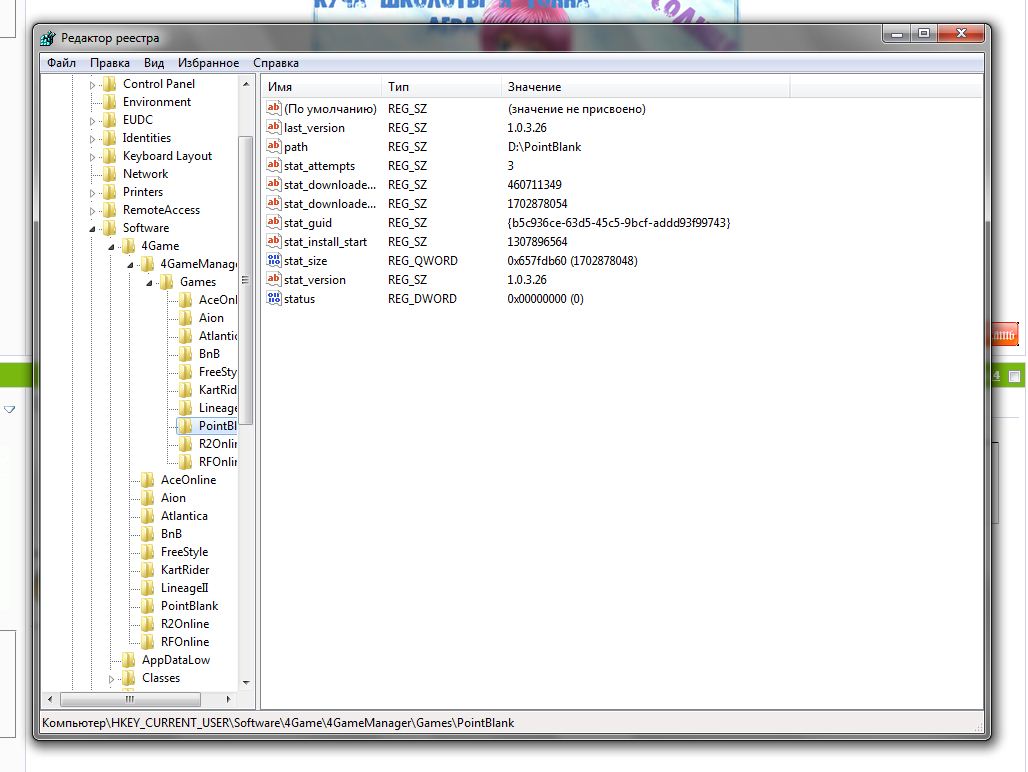
Task: Click the stat_guid string value icon
Action: [274, 223]
